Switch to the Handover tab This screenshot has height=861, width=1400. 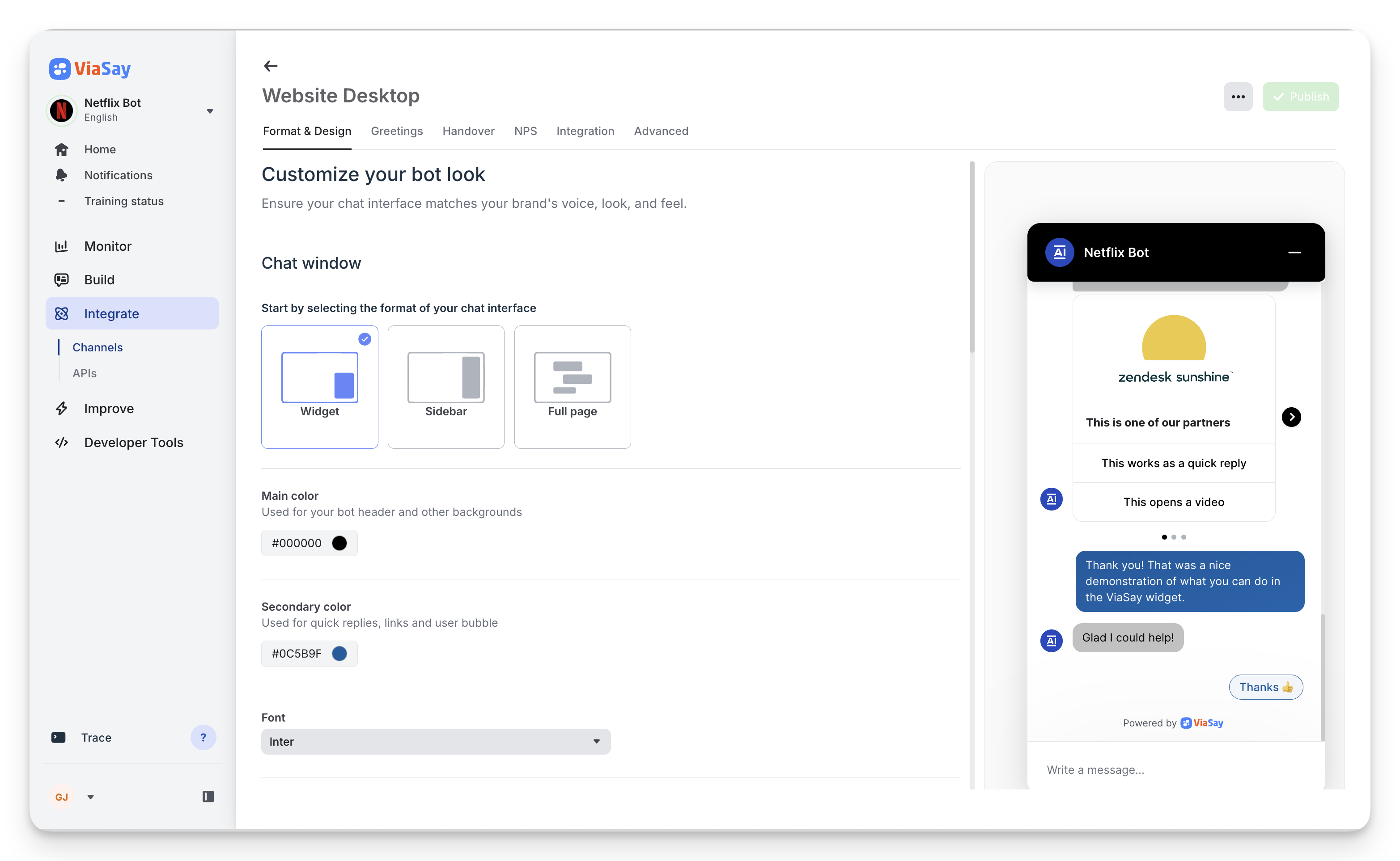(468, 131)
